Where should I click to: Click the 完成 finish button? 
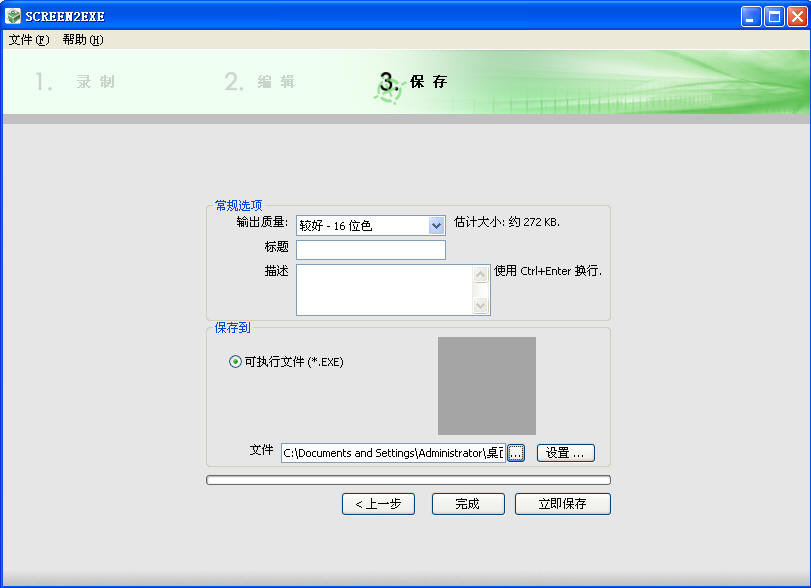468,504
